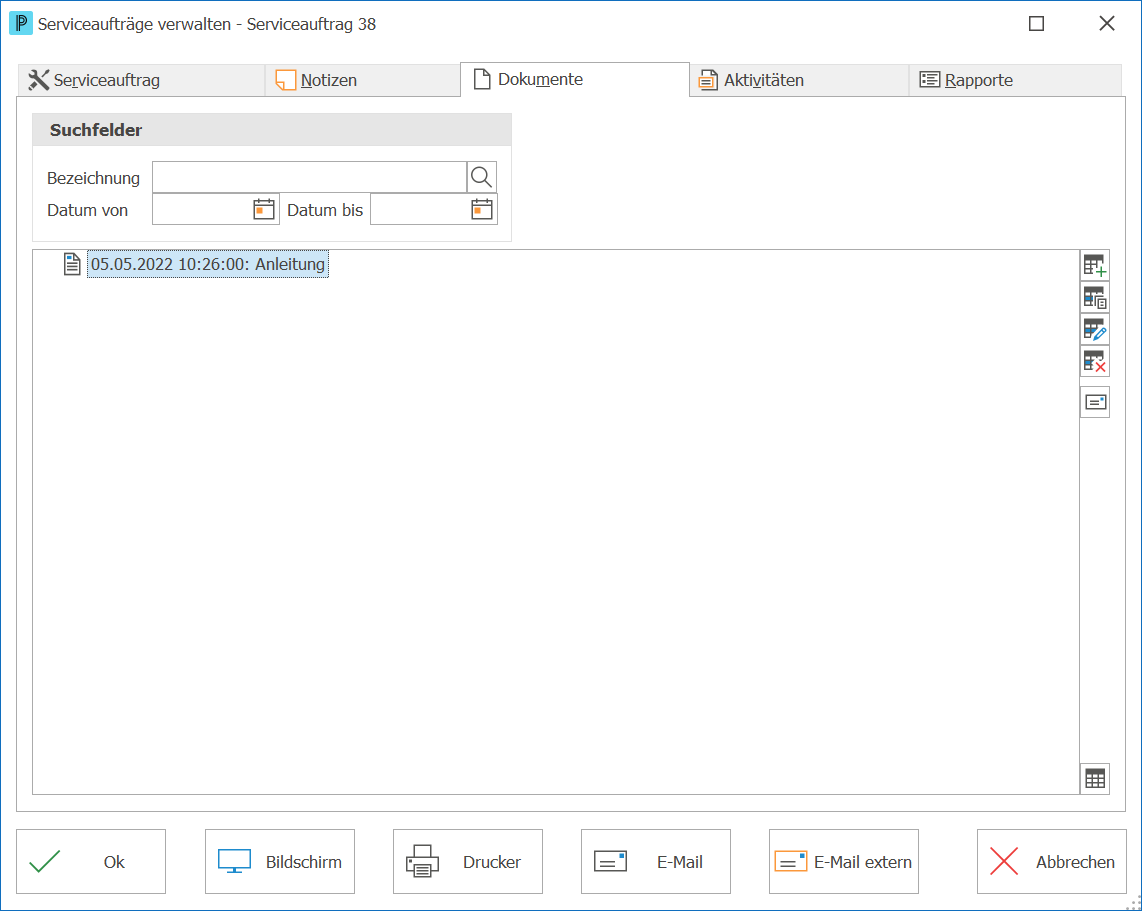Open the Datum bis calendar picker

click(x=481, y=210)
